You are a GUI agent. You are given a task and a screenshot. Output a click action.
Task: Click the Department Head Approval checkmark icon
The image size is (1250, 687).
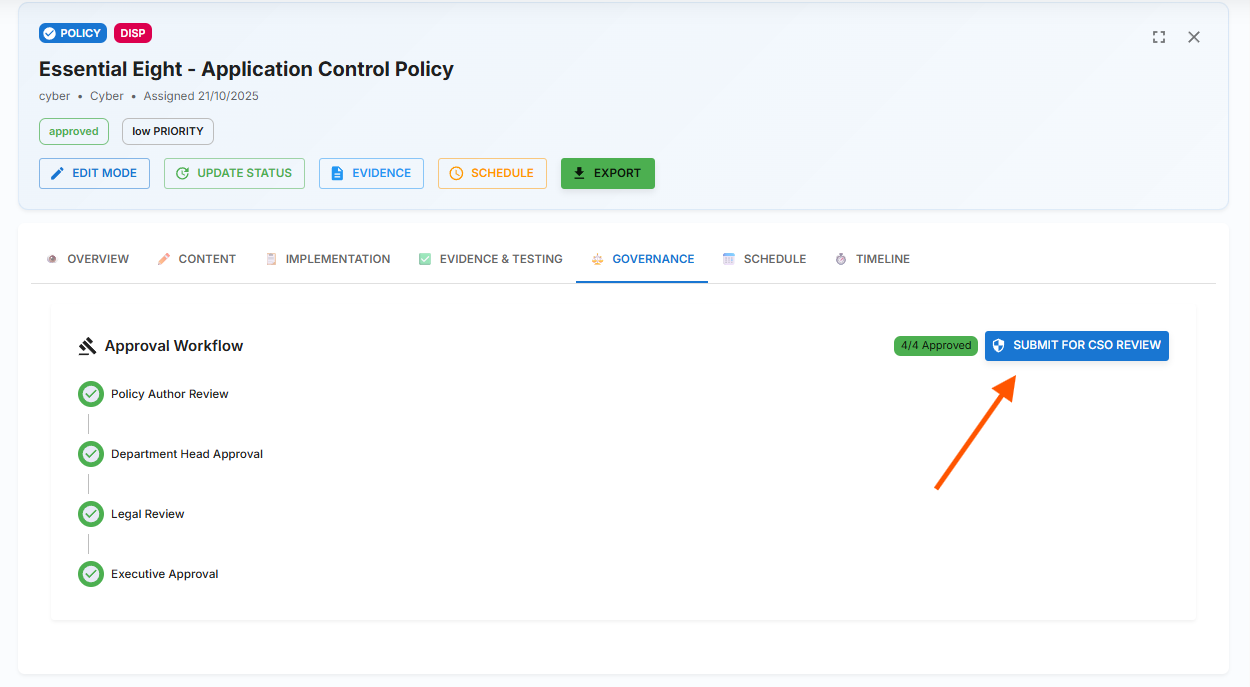click(x=91, y=454)
